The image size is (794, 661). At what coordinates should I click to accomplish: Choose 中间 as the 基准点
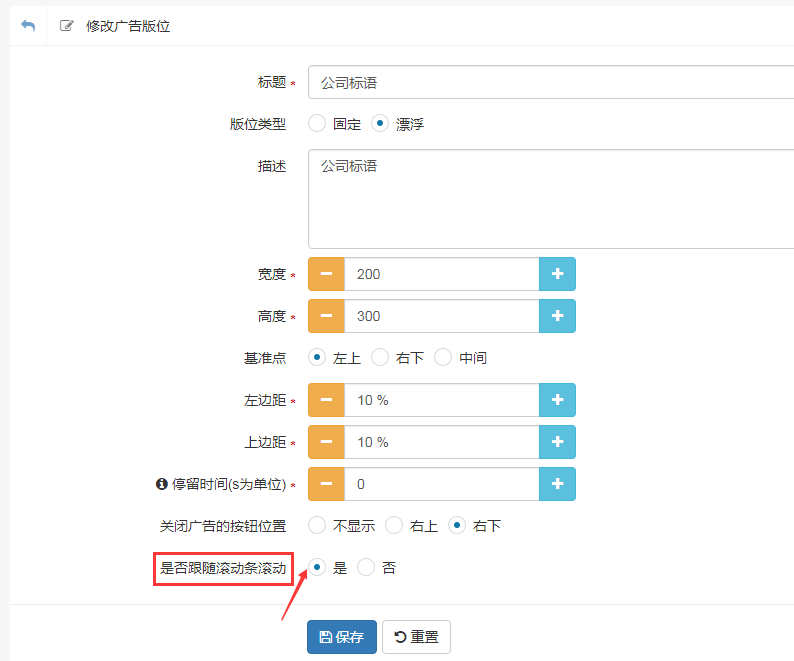coord(443,357)
